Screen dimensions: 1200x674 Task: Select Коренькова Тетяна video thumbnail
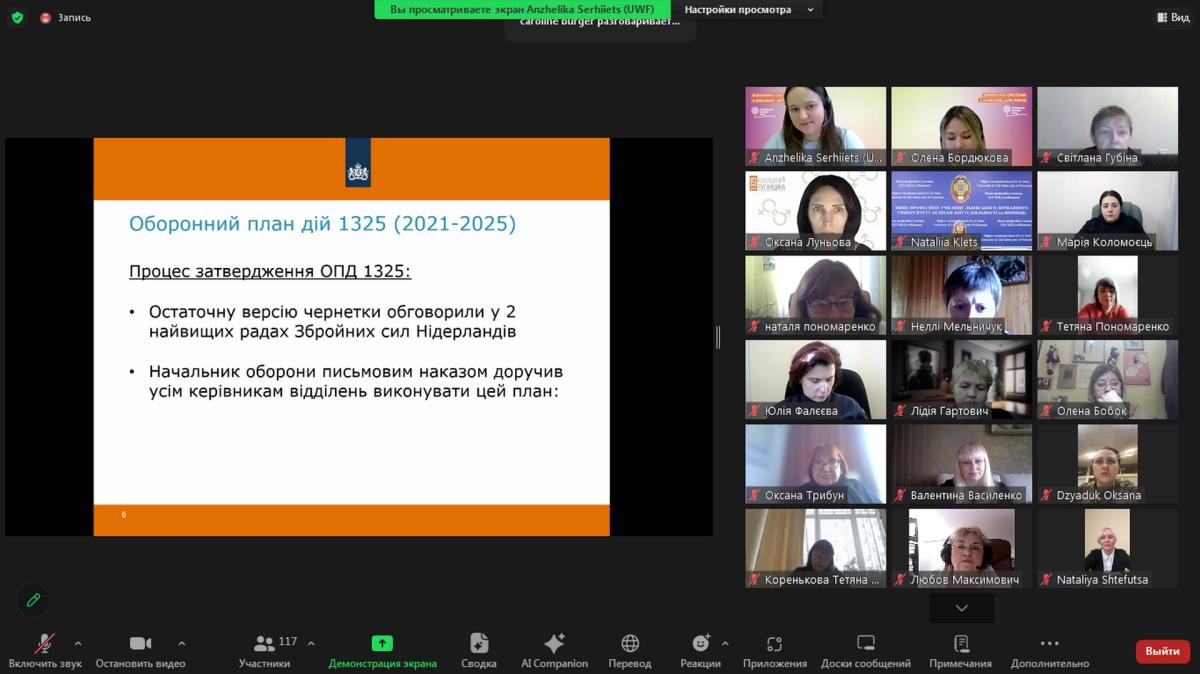coord(816,548)
